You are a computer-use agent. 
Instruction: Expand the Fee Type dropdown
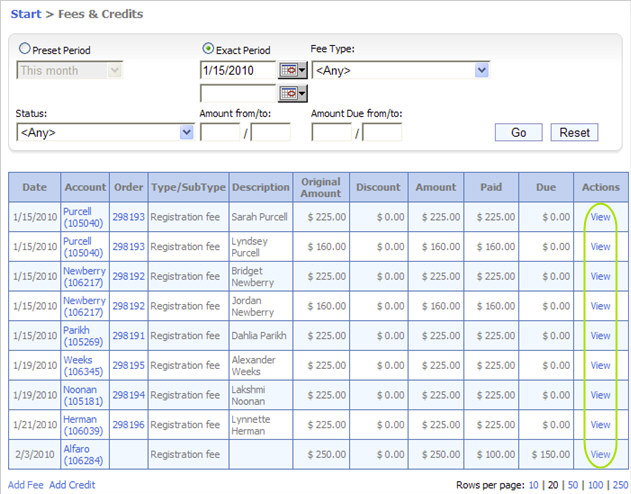click(x=482, y=70)
